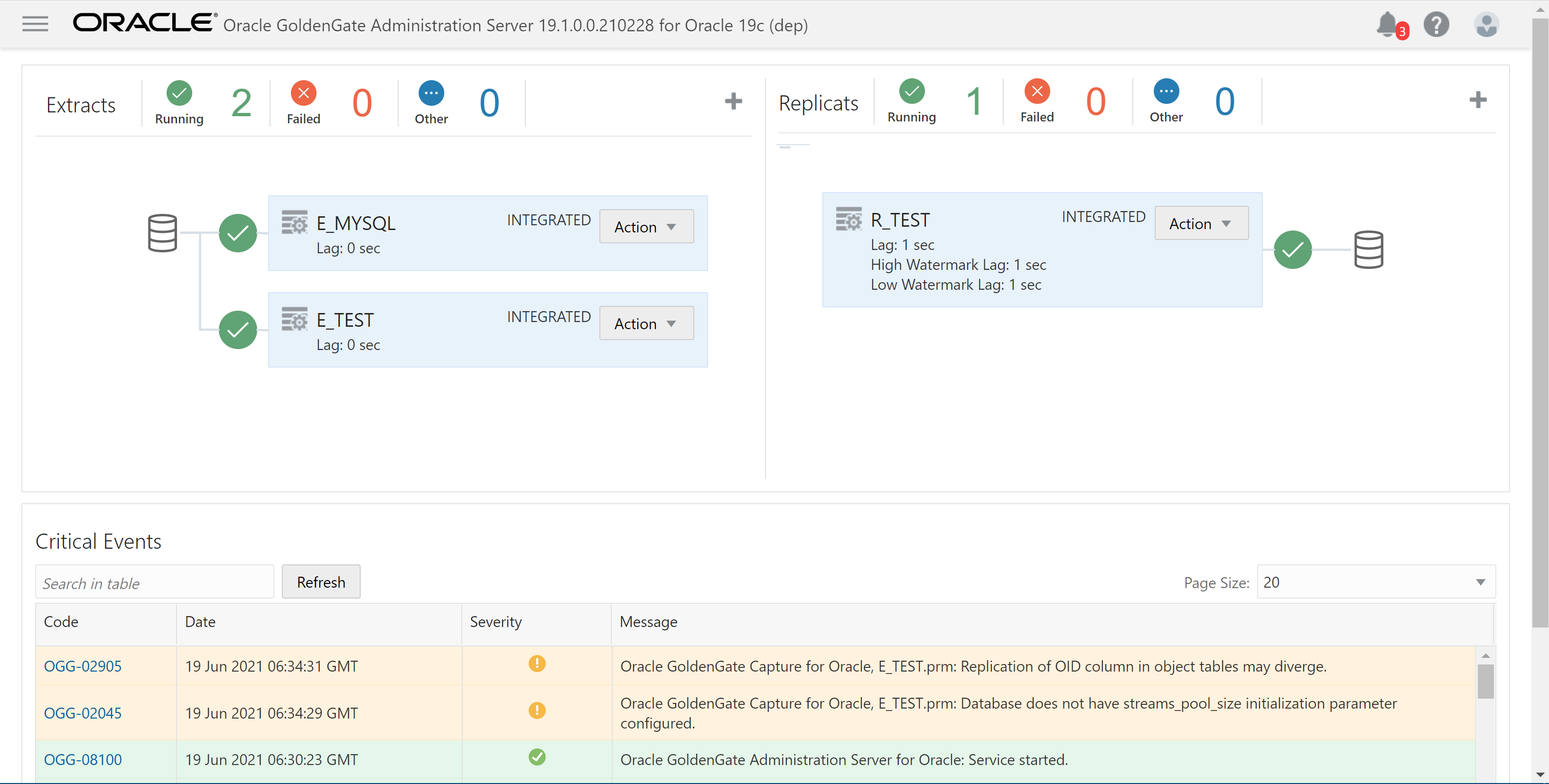Image resolution: width=1549 pixels, height=784 pixels.
Task: Focus the Search in table field
Action: pyautogui.click(x=155, y=582)
